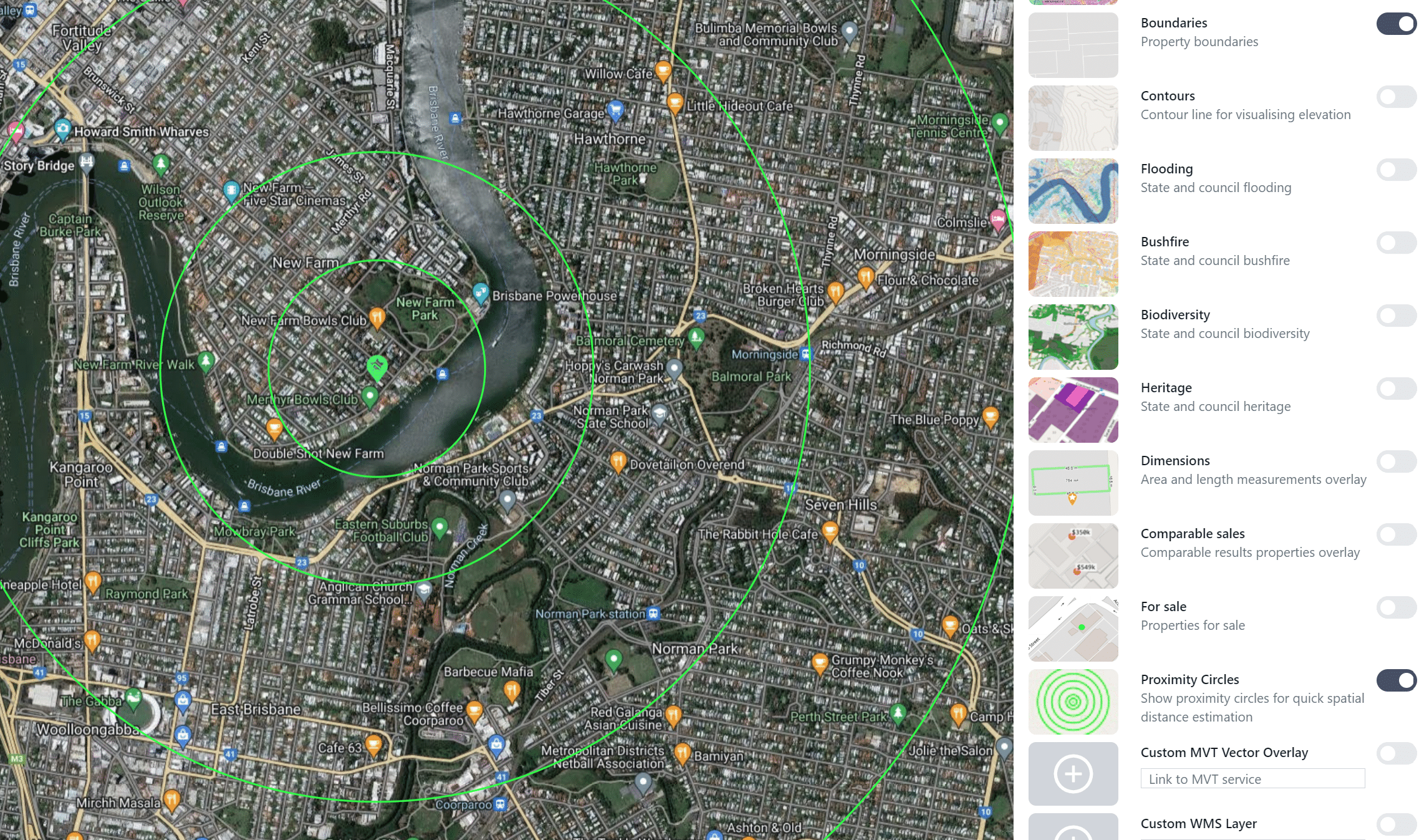Click the Morningside train station icon

point(806,354)
